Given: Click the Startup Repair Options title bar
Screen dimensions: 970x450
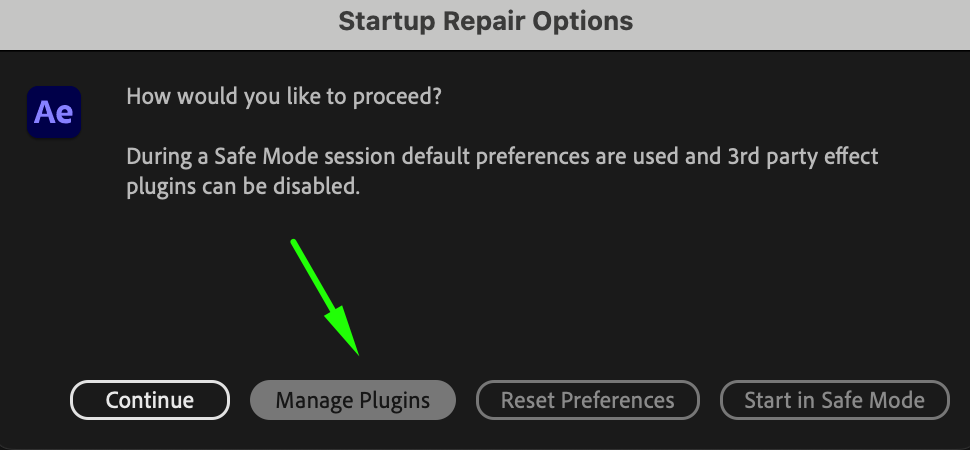Looking at the screenshot, I should [485, 21].
